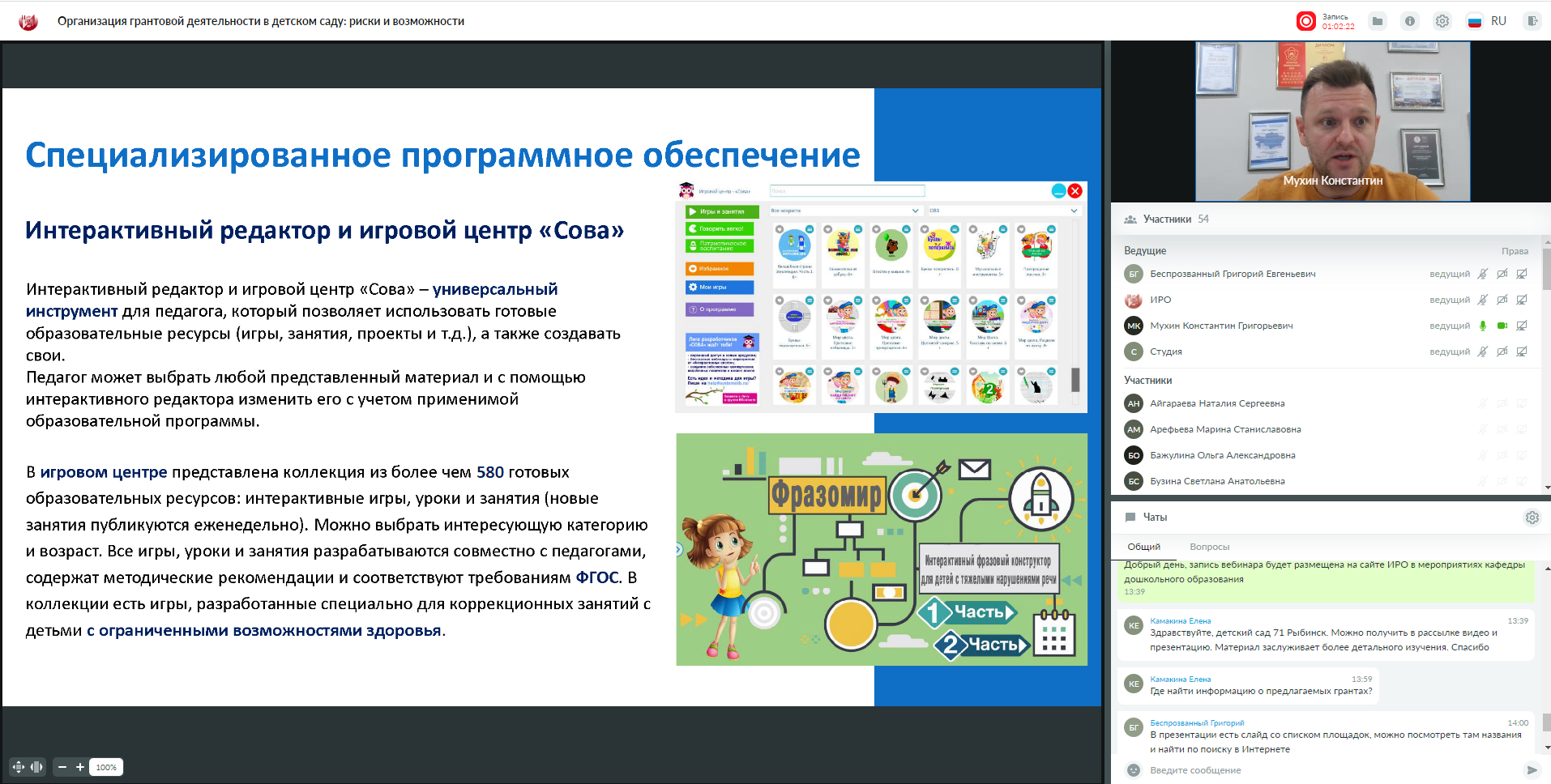Image resolution: width=1551 pixels, height=784 pixels.
Task: Switch to the Общий chat tab
Action: pyautogui.click(x=1143, y=547)
